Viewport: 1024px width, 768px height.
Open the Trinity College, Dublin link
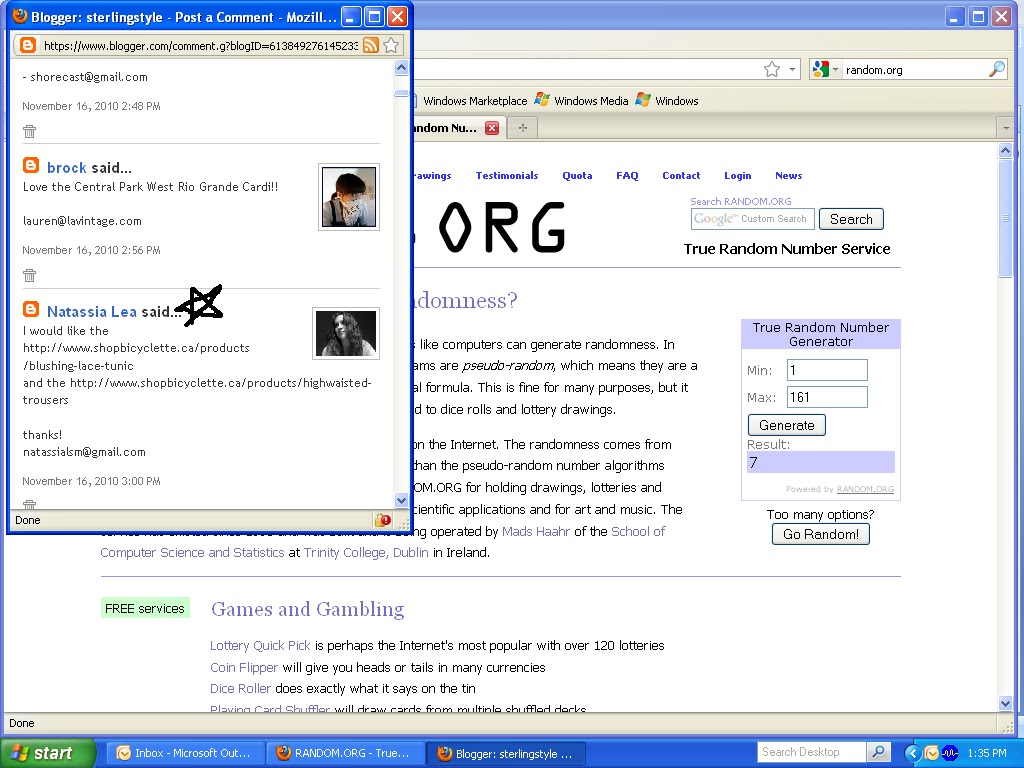click(x=366, y=552)
